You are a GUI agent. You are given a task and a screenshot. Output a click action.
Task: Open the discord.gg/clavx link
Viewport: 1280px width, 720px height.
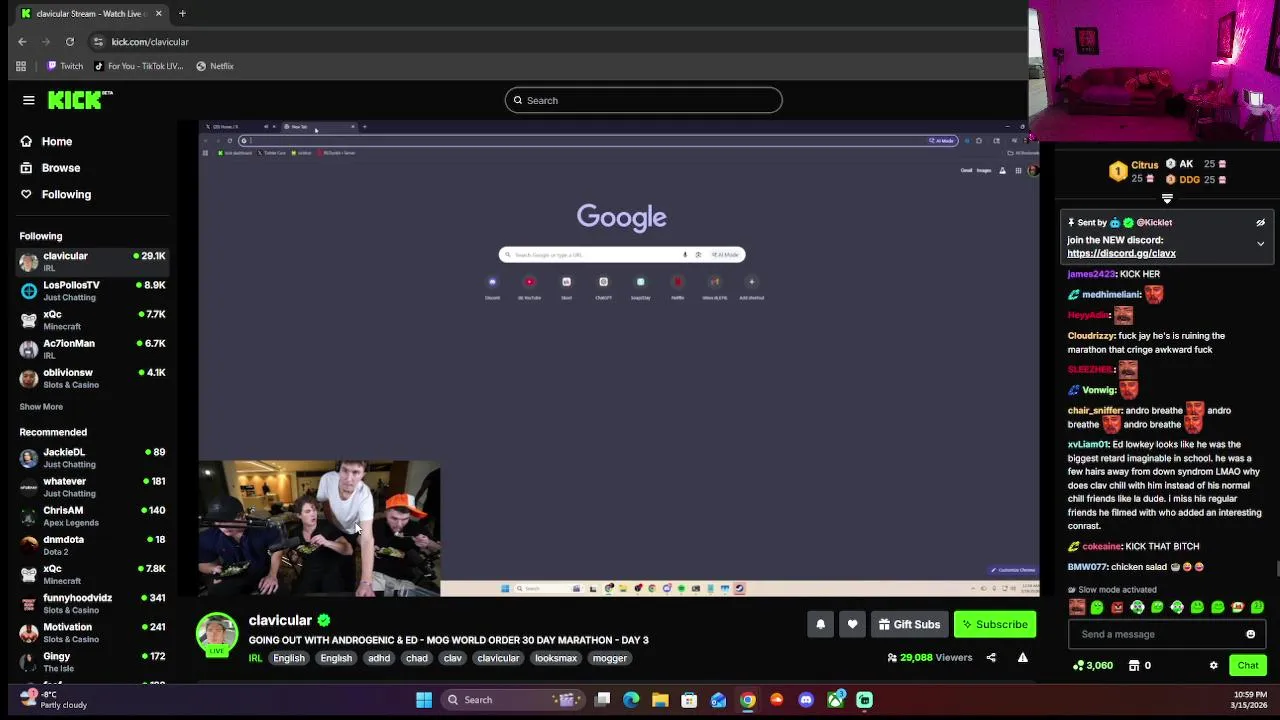click(1121, 253)
